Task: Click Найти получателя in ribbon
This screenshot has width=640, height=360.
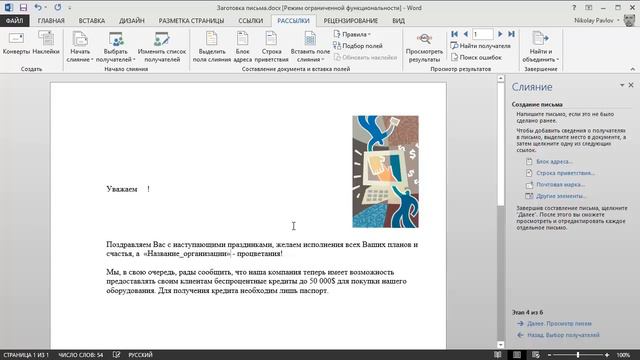Action: [x=480, y=46]
